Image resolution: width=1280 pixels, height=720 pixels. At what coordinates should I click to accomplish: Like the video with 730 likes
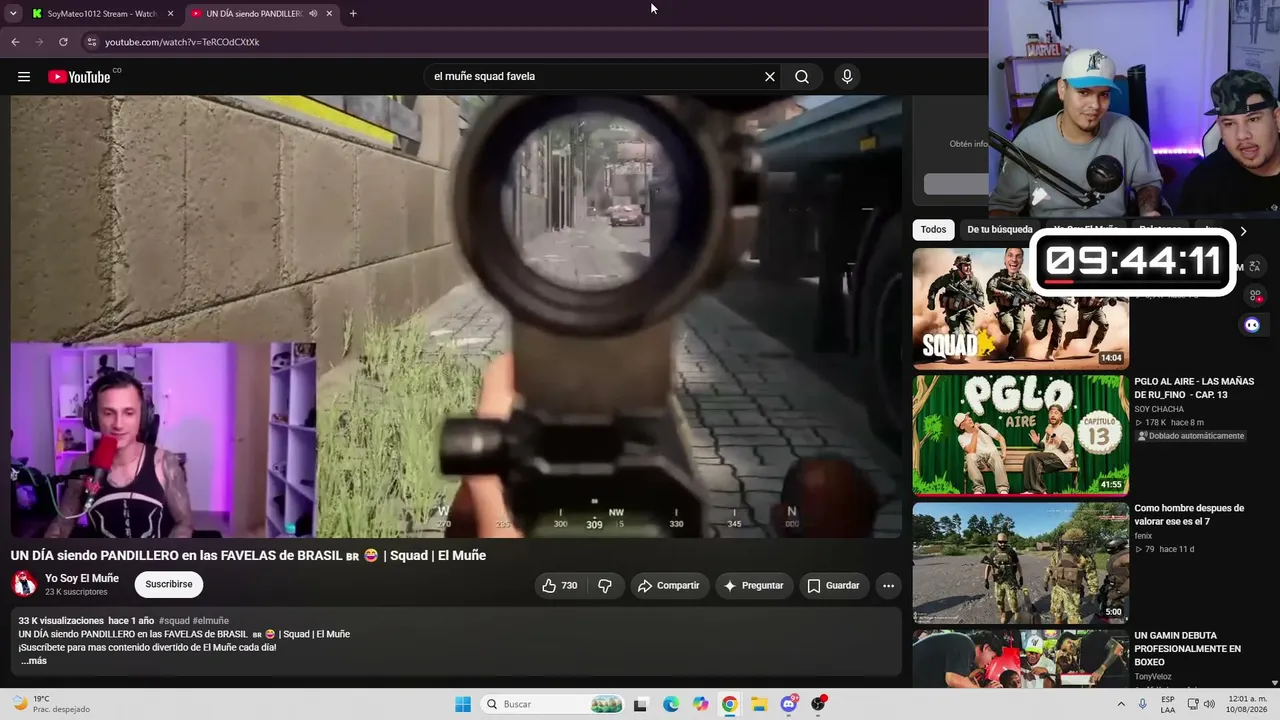pyautogui.click(x=560, y=586)
